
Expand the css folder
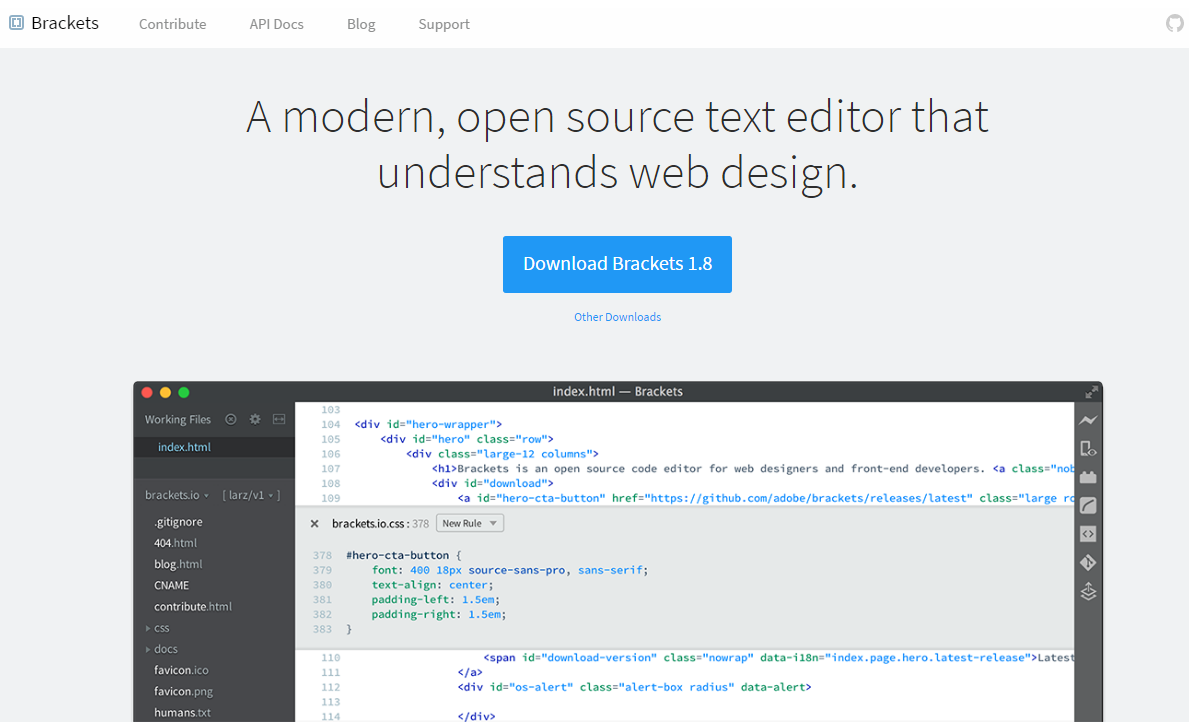[x=161, y=627]
